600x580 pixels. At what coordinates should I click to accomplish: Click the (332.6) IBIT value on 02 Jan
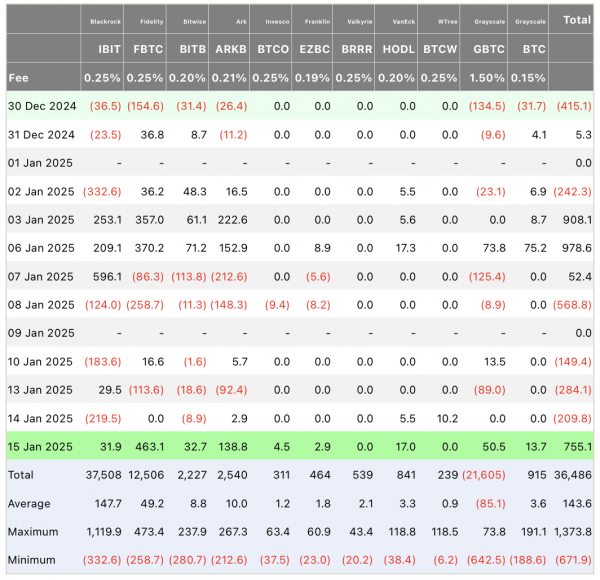[x=102, y=191]
